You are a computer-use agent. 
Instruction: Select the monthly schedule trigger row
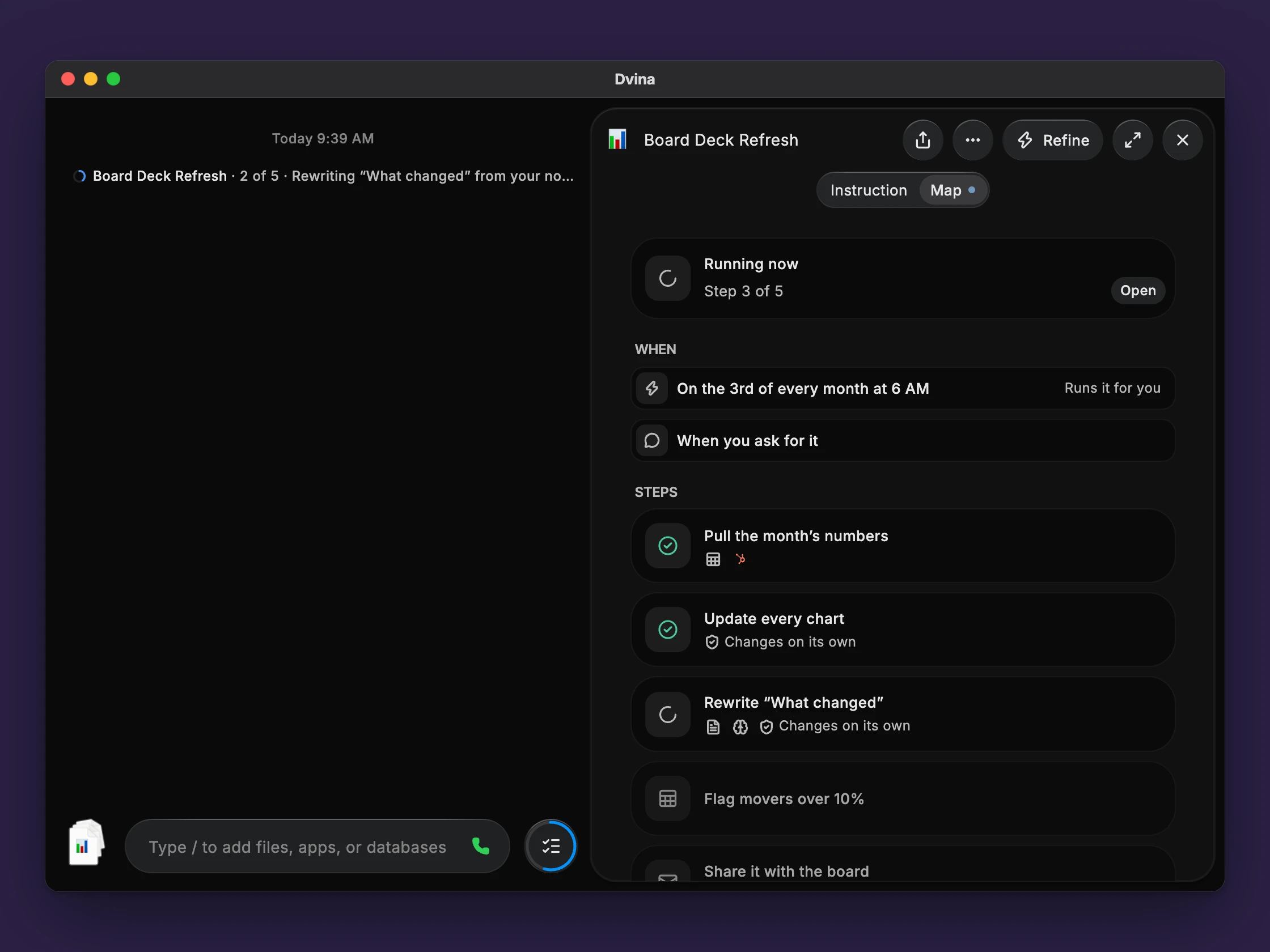point(903,389)
